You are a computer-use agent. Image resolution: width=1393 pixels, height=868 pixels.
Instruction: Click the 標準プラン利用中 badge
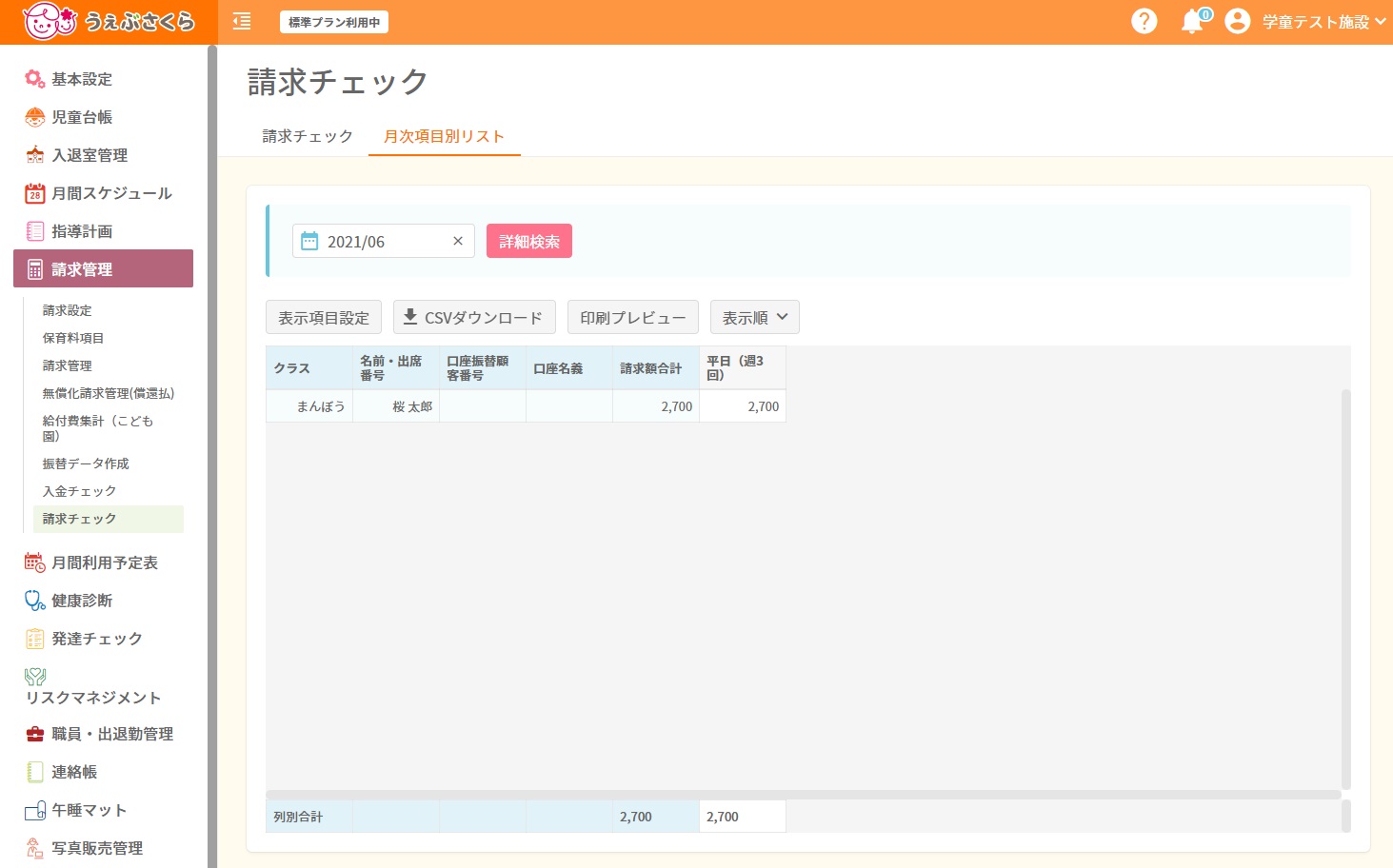coord(334,22)
